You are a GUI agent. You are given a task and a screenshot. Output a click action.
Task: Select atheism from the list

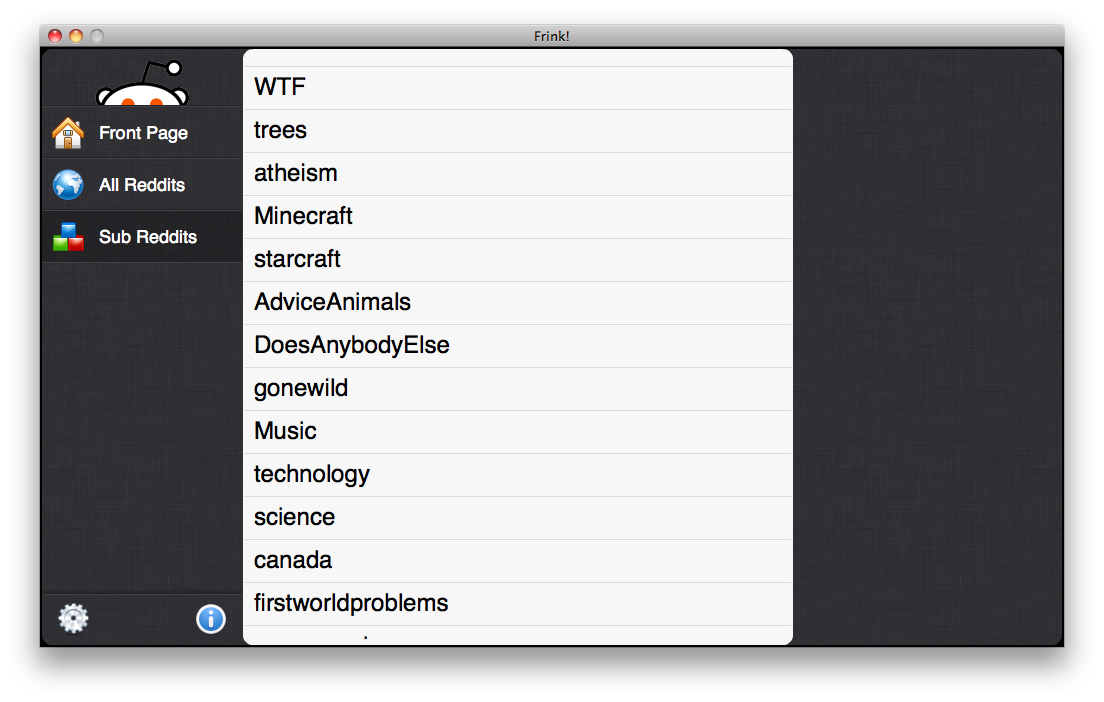[518, 174]
